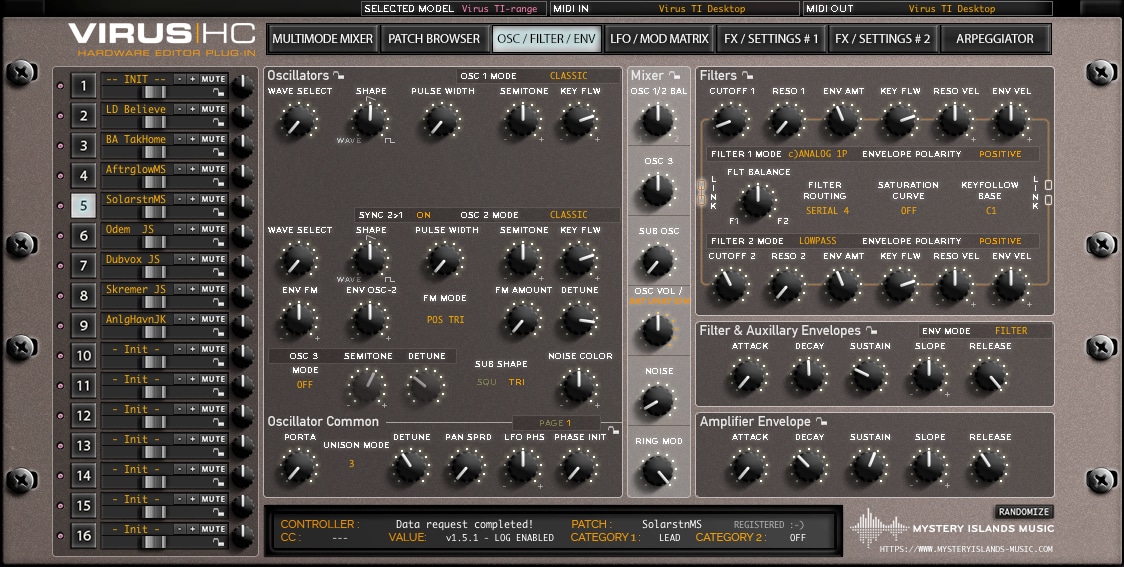Click the lock icon on the Dubvox JS part
This screenshot has width=1124, height=567.
coord(218,272)
